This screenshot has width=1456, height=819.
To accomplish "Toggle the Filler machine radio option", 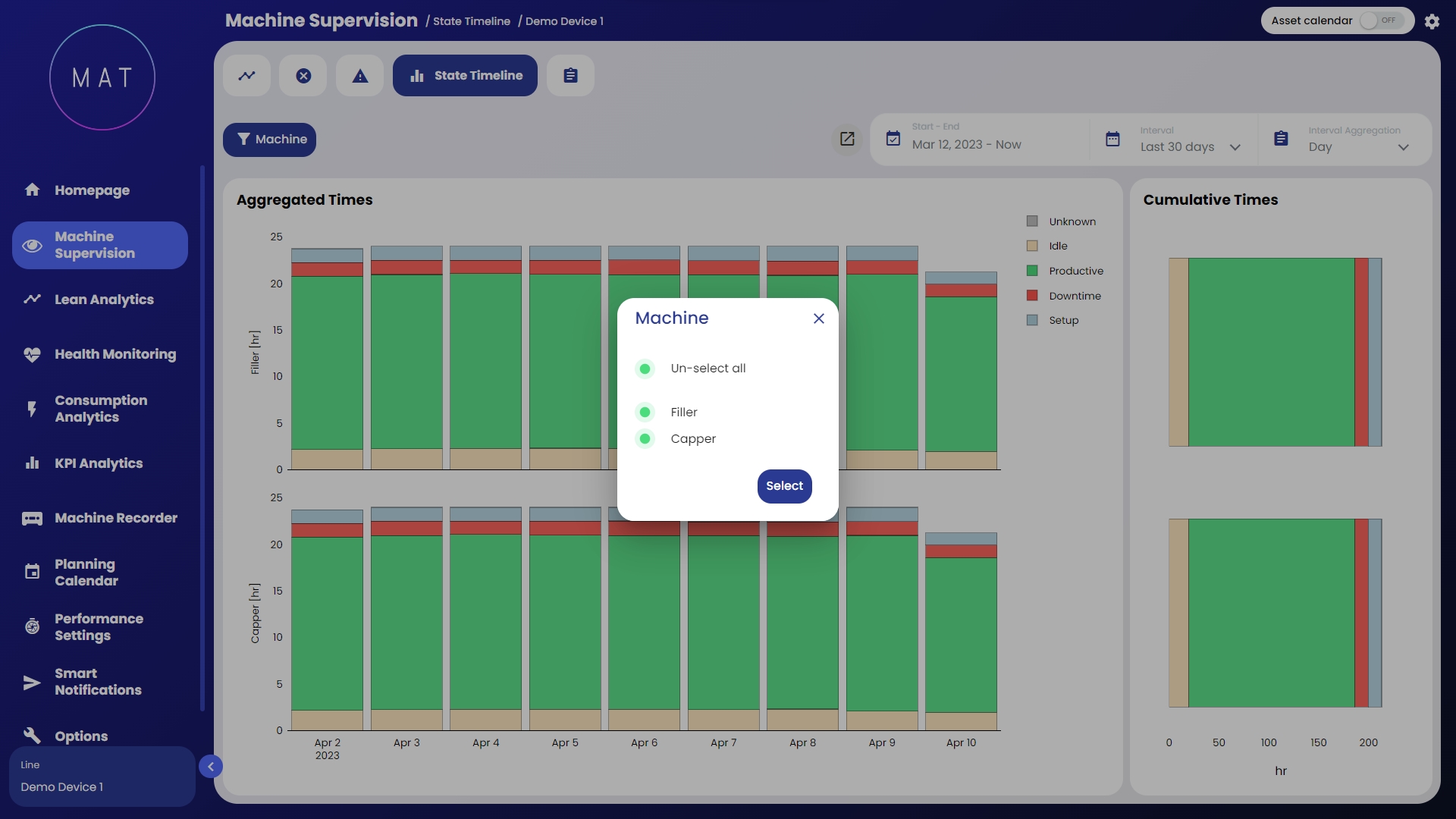I will [x=645, y=413].
